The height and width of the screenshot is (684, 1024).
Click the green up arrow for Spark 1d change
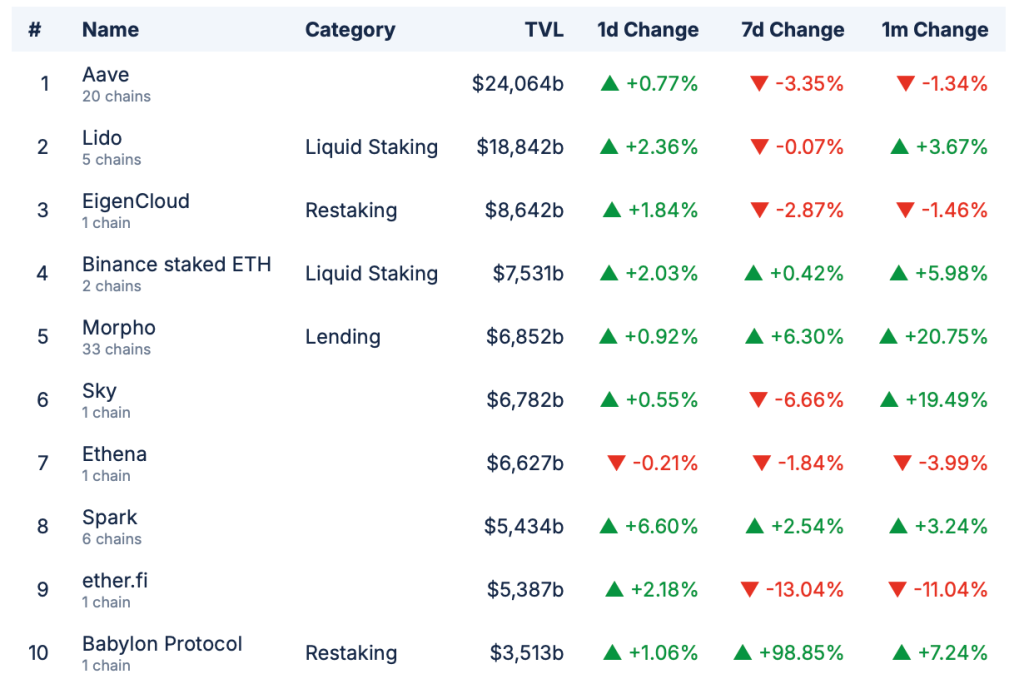click(610, 526)
